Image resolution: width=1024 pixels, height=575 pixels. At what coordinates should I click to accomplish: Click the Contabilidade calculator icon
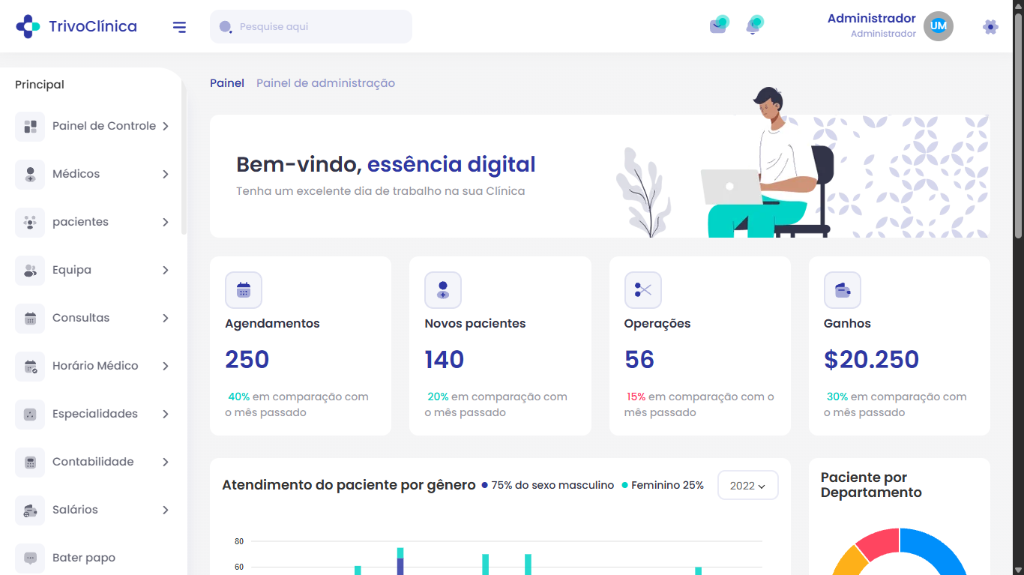30,462
